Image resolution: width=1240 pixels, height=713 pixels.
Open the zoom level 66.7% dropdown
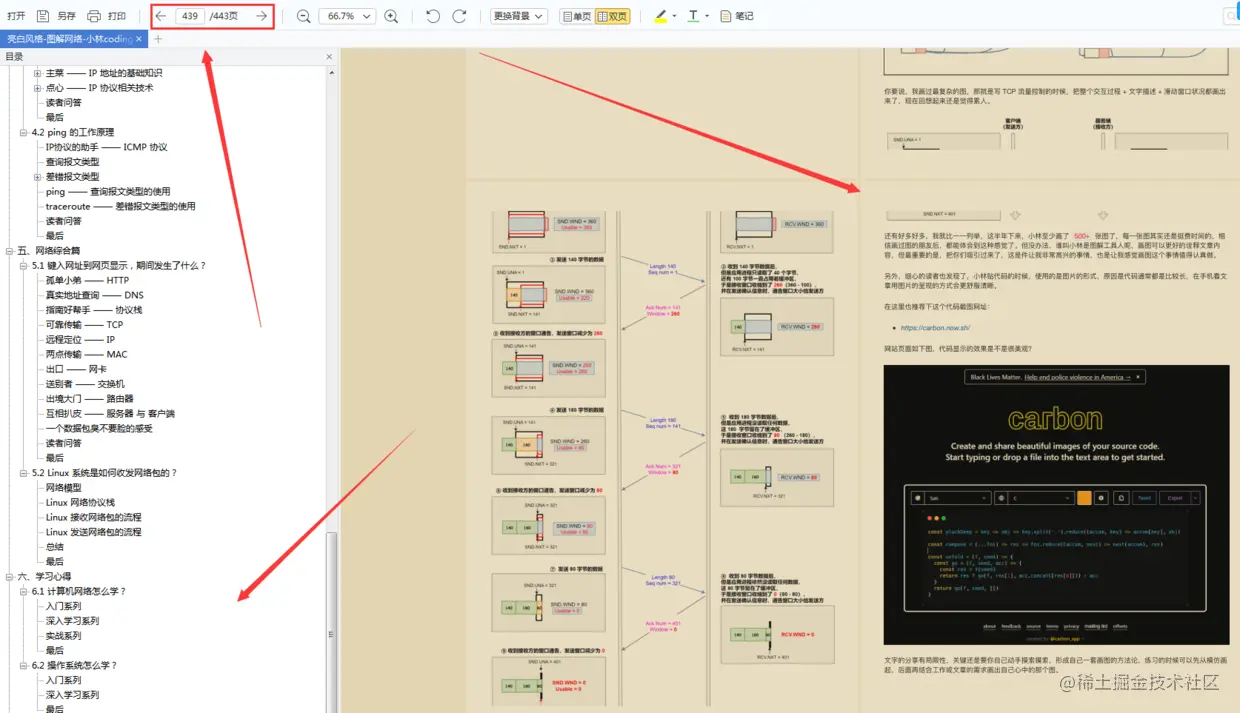point(347,16)
